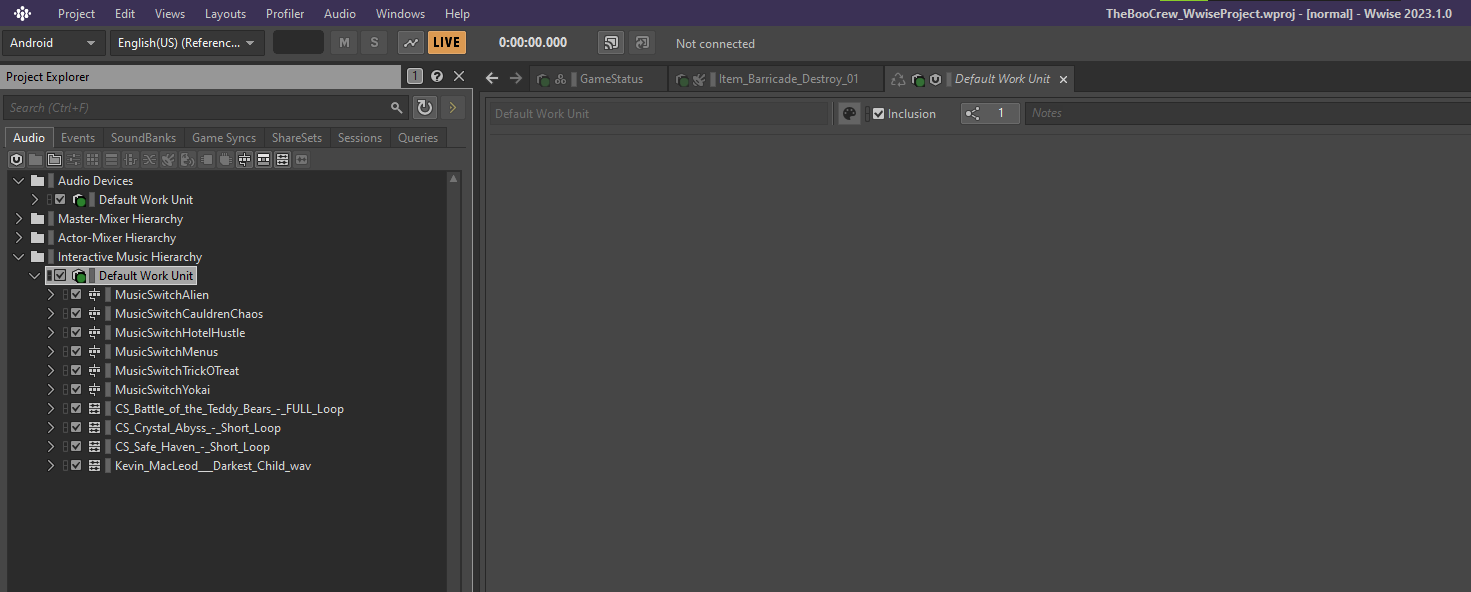This screenshot has width=1471, height=592.
Task: Enable the Inclusion checkbox
Action: click(878, 113)
